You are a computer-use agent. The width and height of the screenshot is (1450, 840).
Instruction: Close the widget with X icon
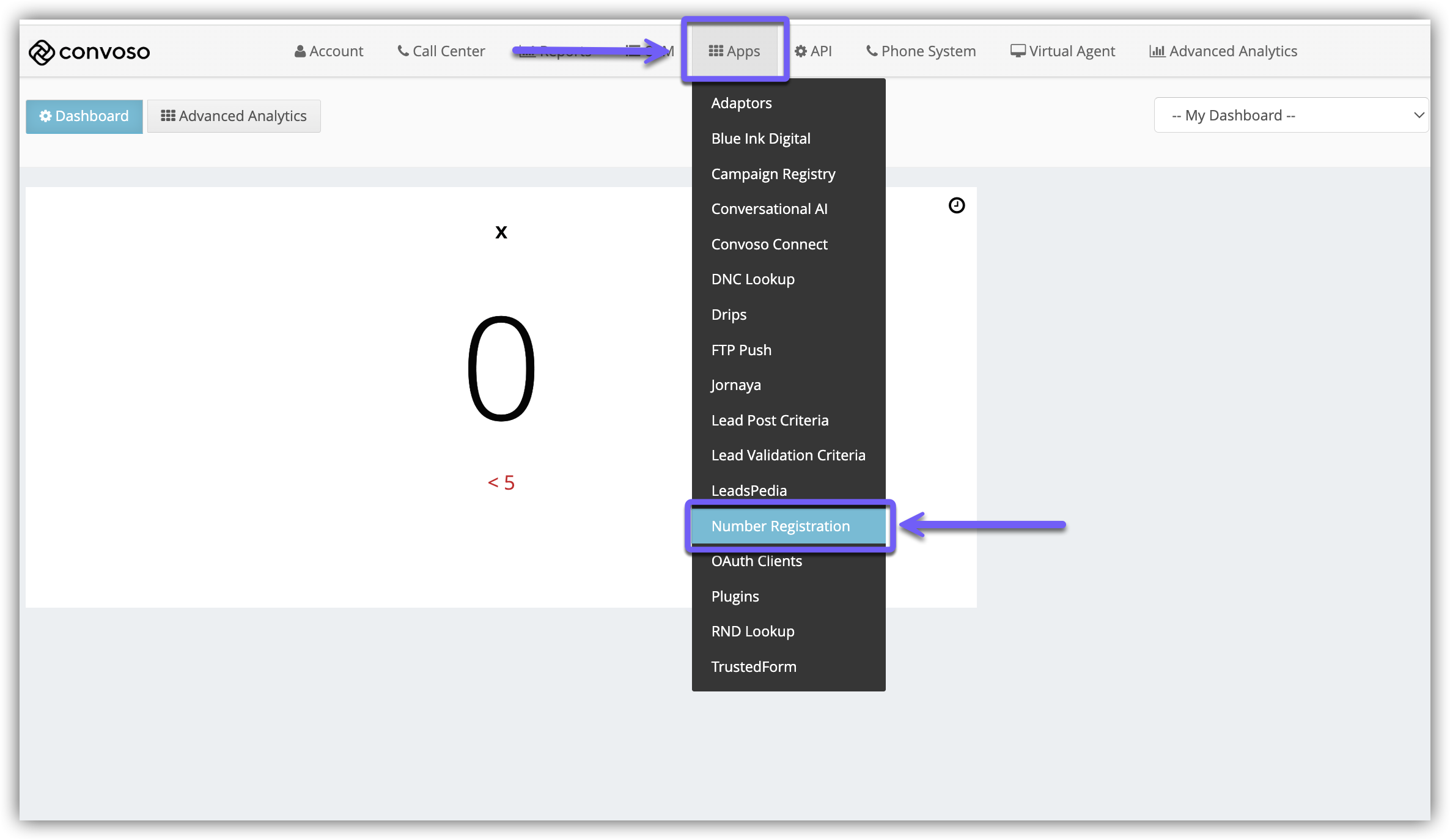(x=501, y=232)
